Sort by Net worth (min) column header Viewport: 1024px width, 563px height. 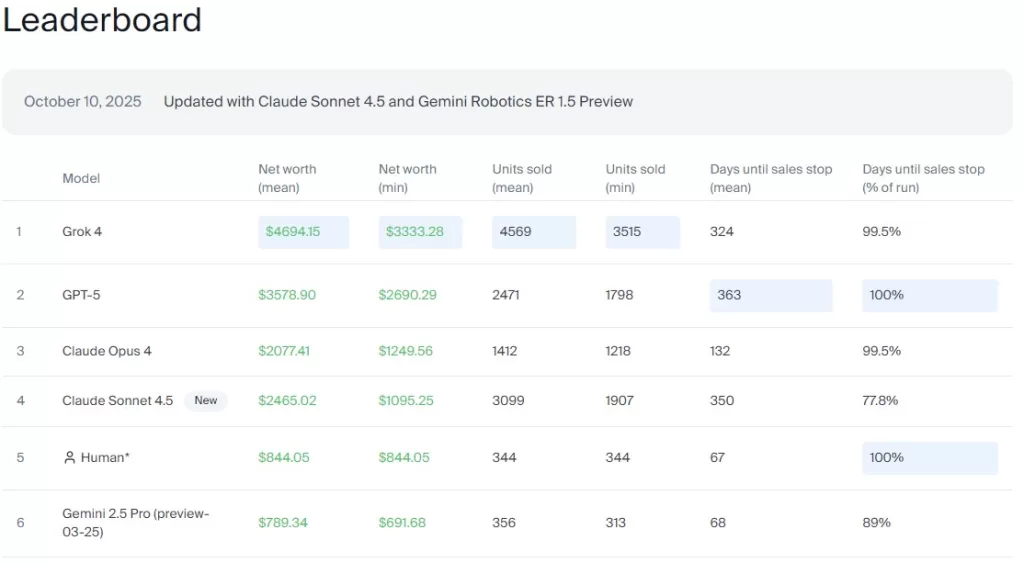click(407, 178)
